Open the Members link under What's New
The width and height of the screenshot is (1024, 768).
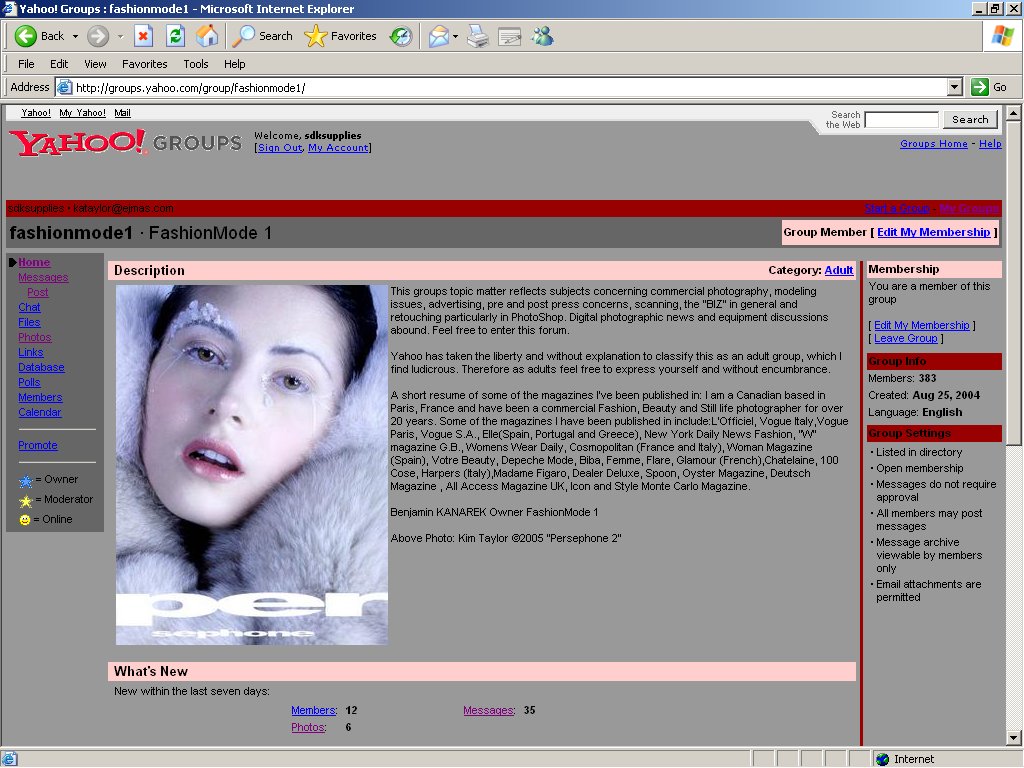coord(313,711)
